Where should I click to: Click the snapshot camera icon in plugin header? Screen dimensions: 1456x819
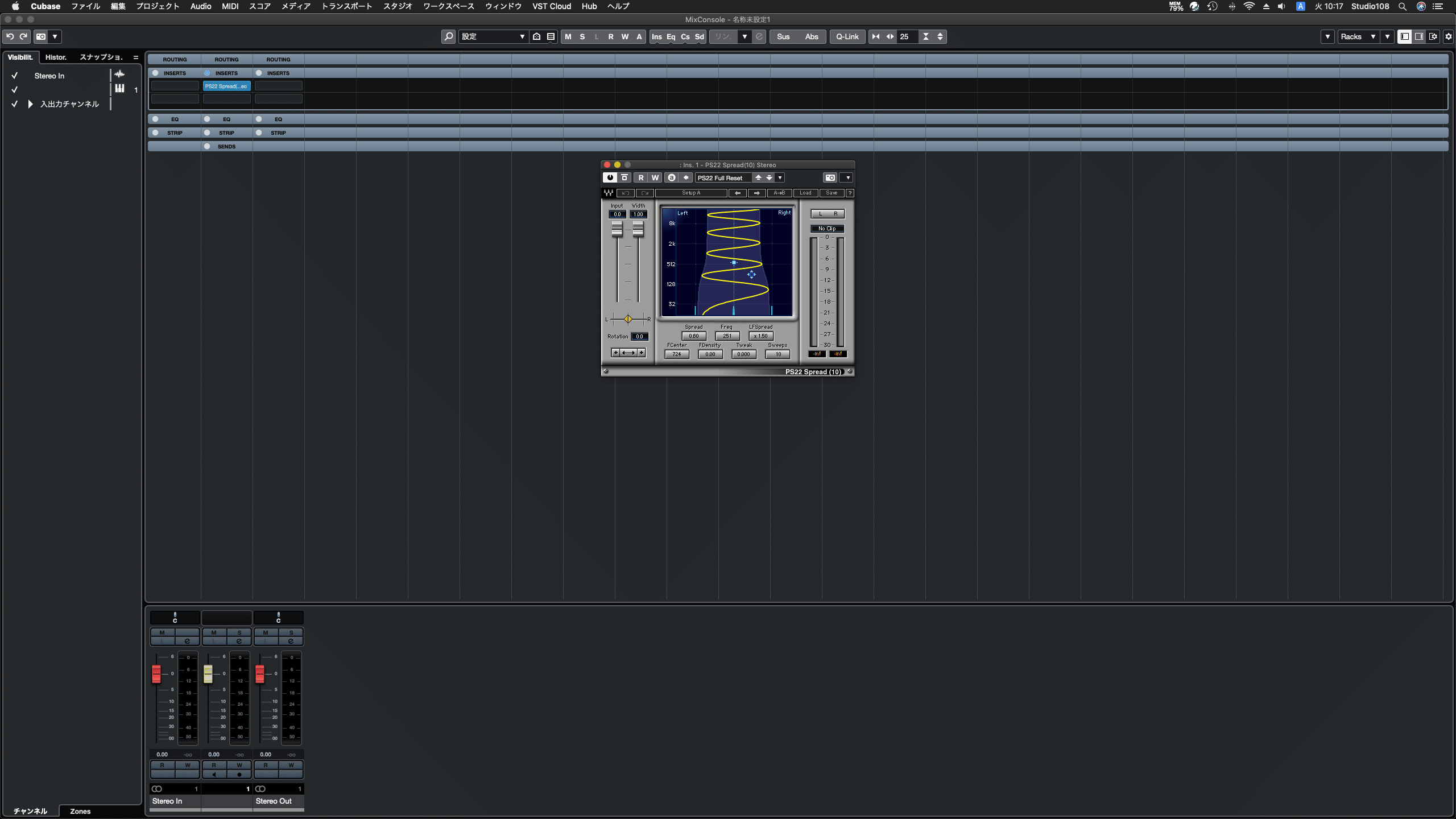[x=830, y=177]
